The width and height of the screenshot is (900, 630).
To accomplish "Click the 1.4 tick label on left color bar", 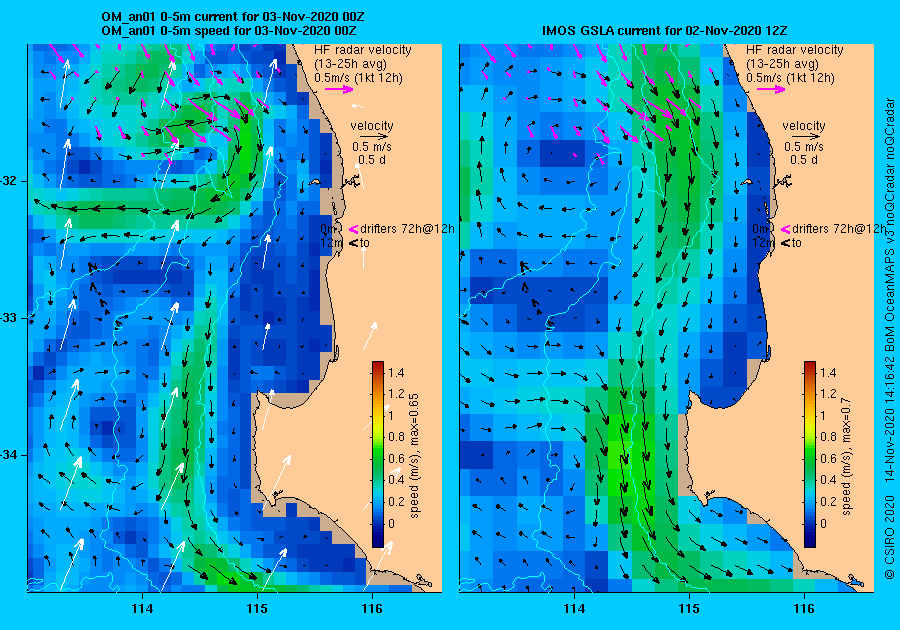I will 397,372.
